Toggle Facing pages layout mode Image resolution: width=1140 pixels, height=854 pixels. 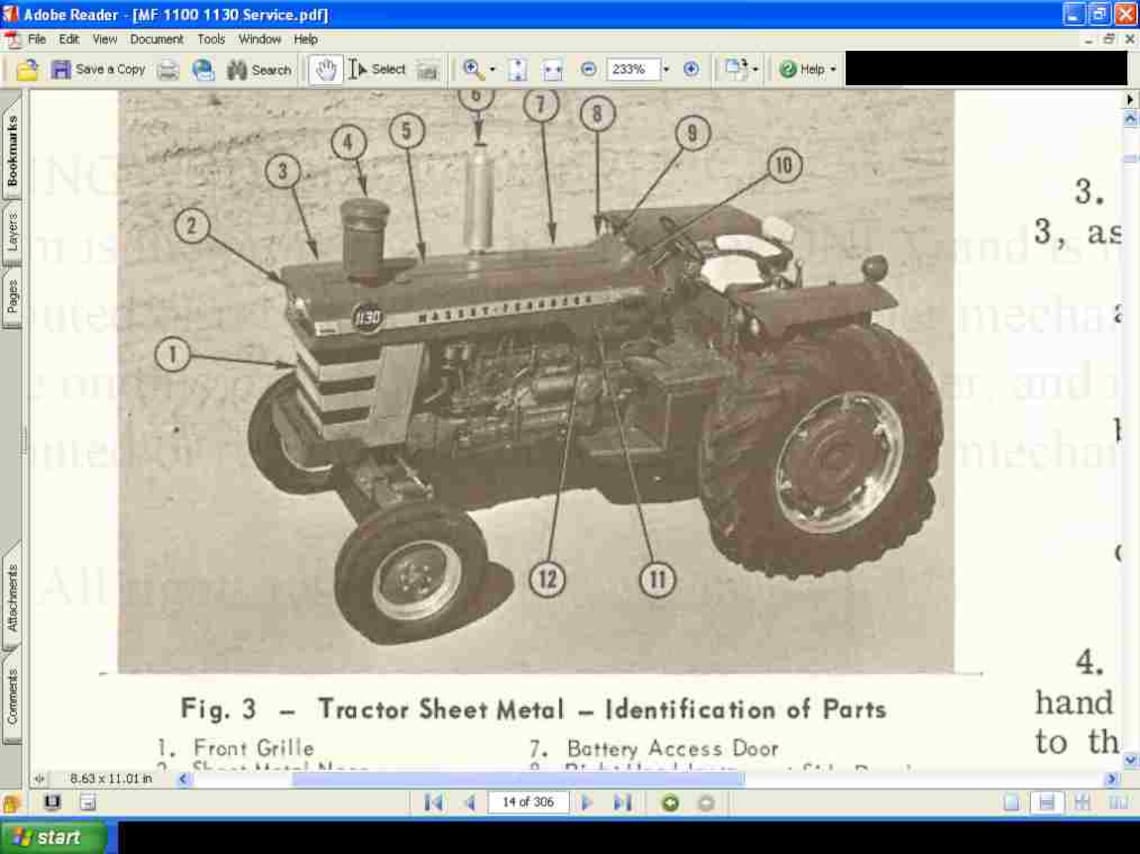click(1081, 802)
